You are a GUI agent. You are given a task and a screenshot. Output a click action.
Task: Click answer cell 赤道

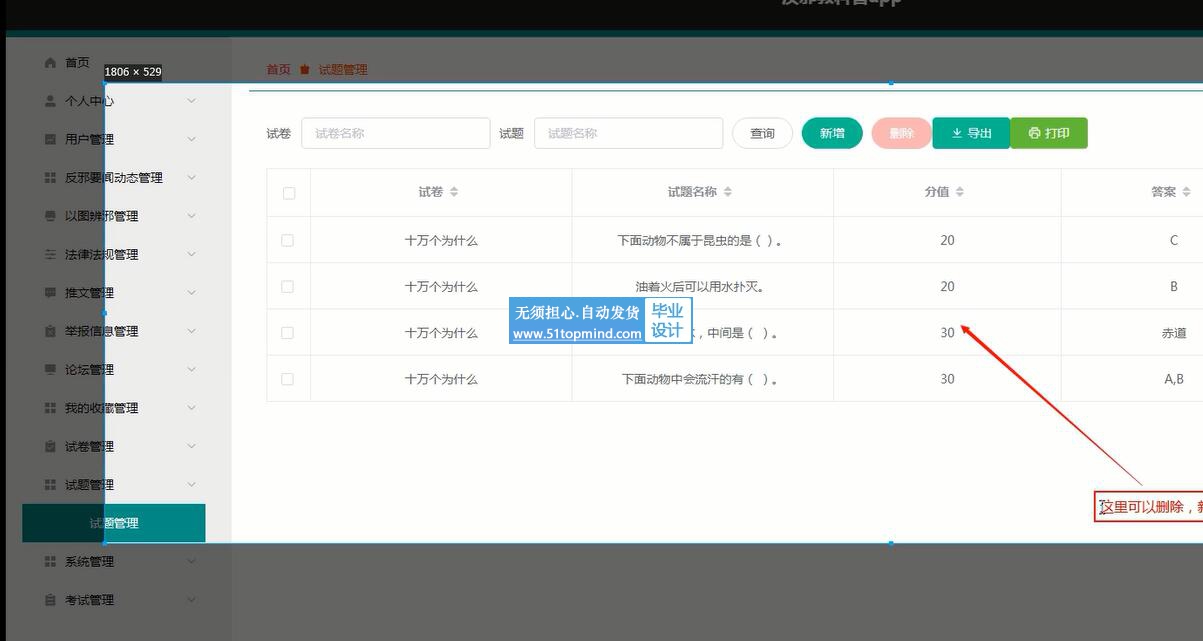(x=1174, y=333)
